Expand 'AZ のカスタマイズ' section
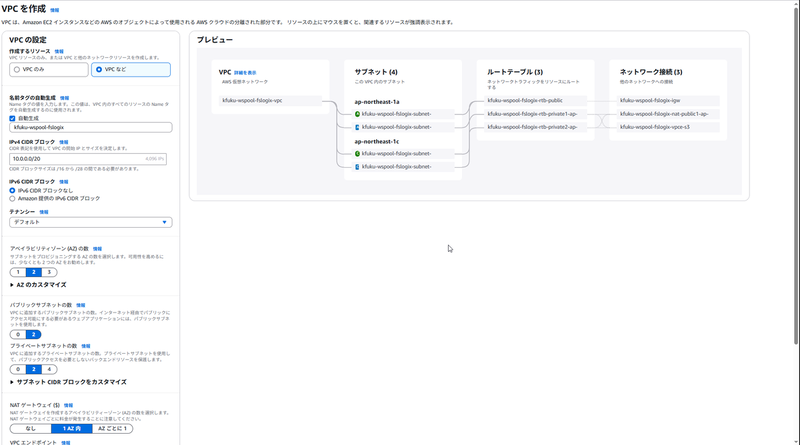Viewport: 800px width, 445px height. point(38,285)
